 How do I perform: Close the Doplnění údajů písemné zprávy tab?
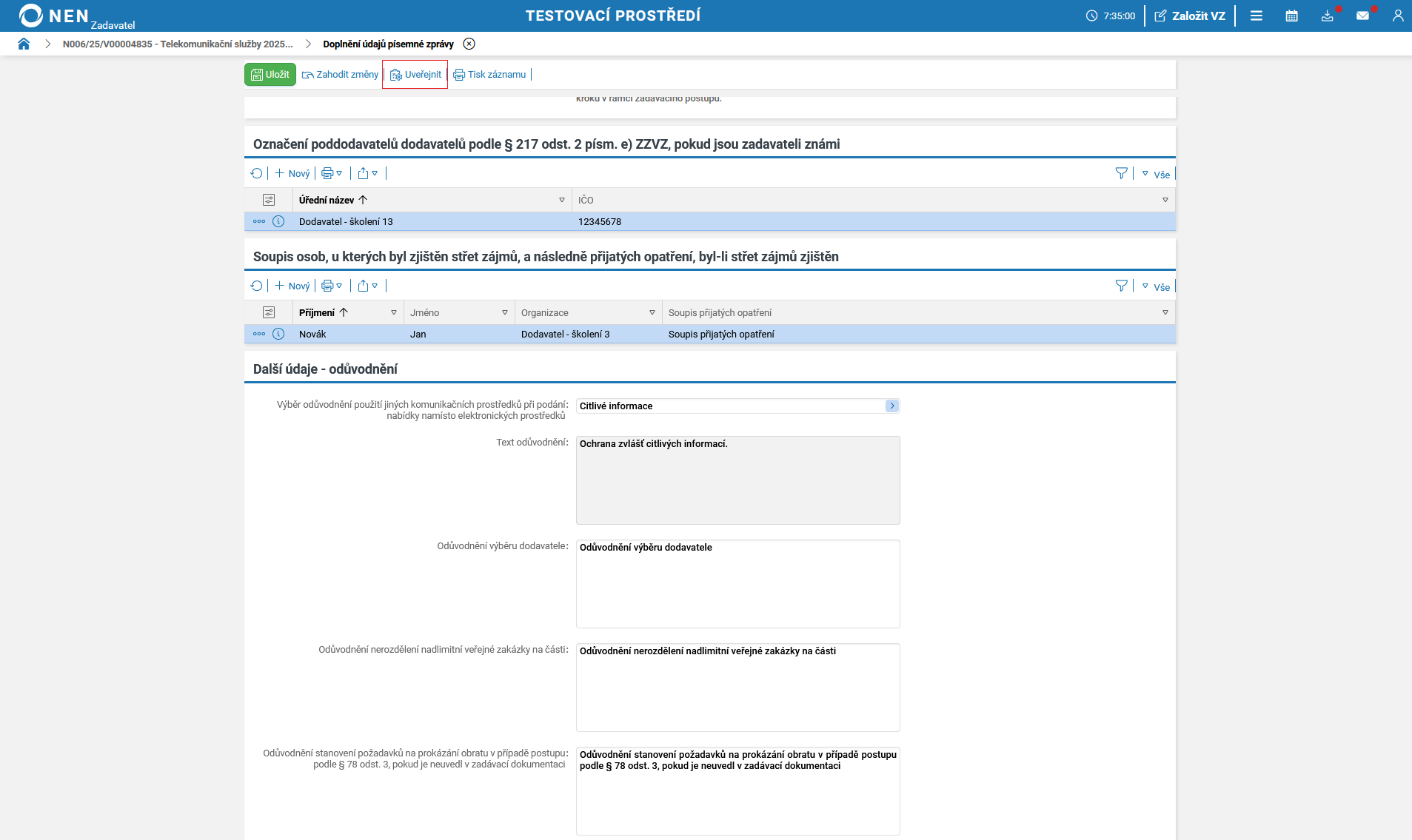[x=469, y=44]
